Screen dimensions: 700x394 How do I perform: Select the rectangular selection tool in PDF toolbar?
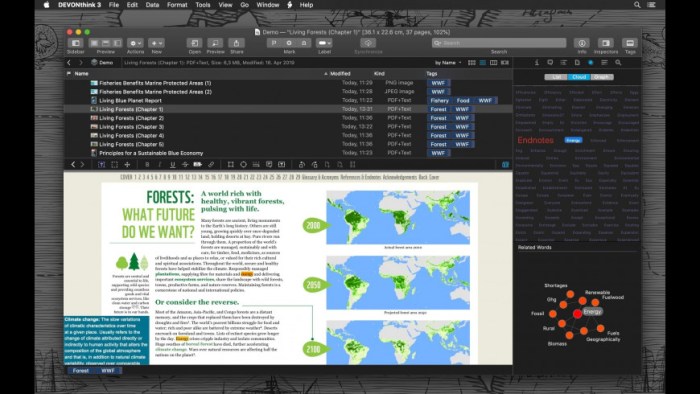114,165
